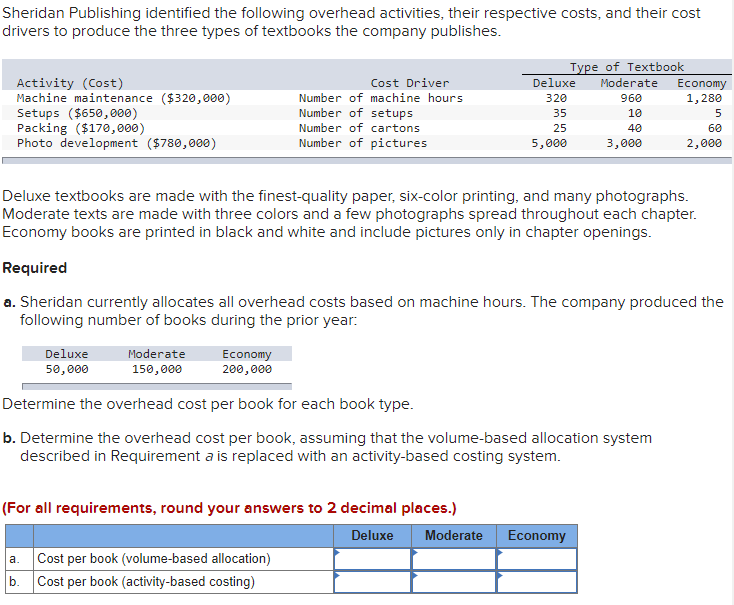Click the 150,000 Moderate books produced value
Screen dimensions: 734x605
point(157,369)
